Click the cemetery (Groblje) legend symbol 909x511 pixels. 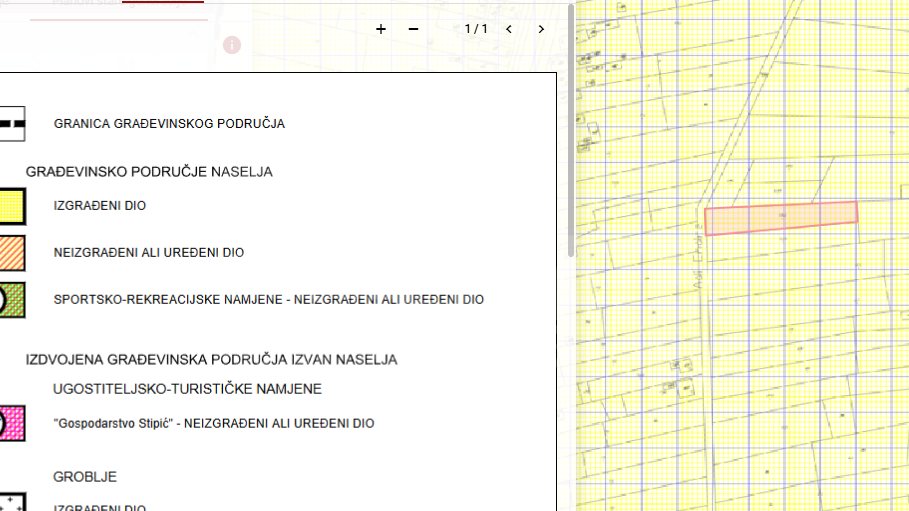point(12,502)
